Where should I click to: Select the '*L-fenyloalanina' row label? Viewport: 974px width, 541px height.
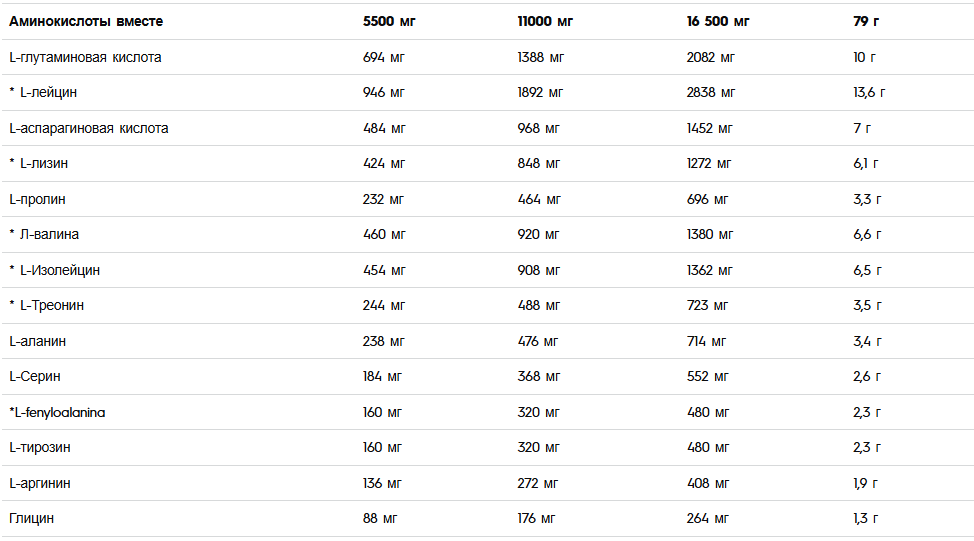pyautogui.click(x=57, y=412)
